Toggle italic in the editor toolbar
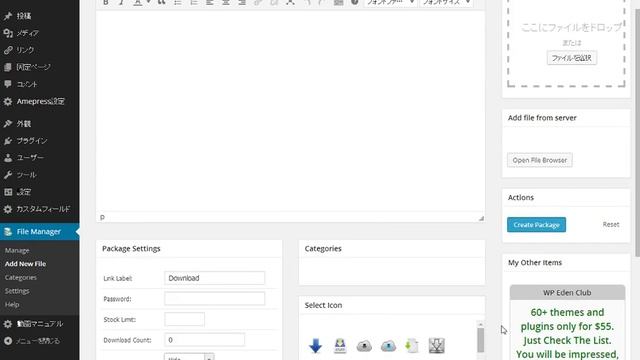The image size is (640, 360). (121, 2)
